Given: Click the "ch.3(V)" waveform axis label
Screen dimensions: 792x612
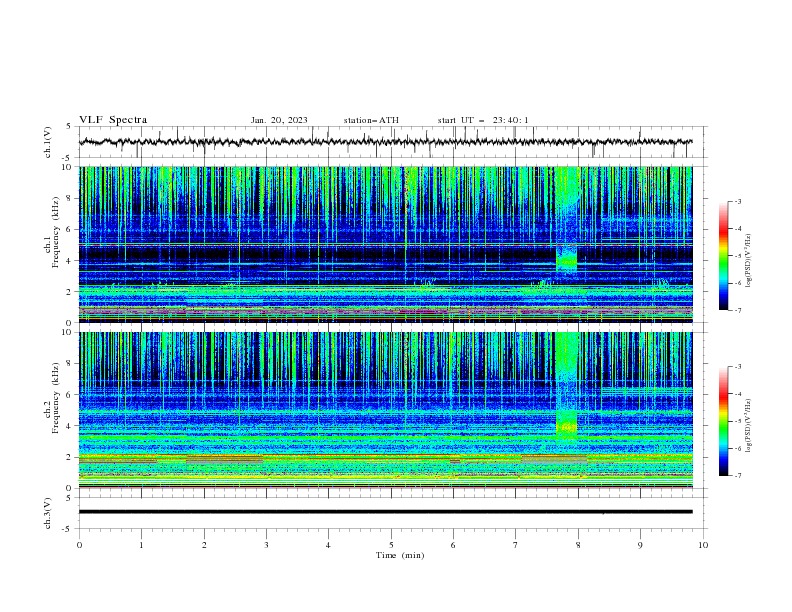Looking at the screenshot, I should click(x=48, y=513).
